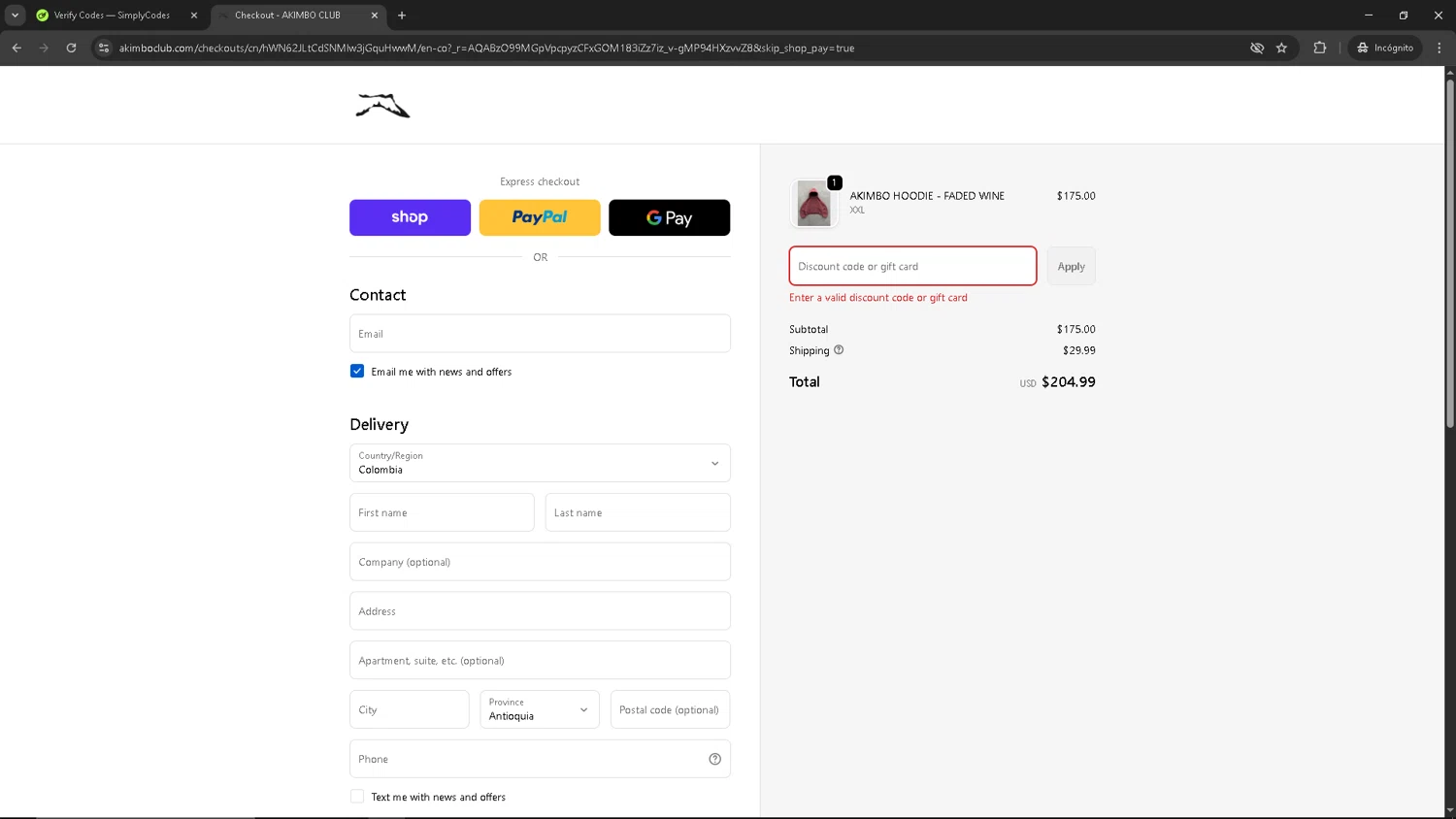Click the phone field help question icon
Screen dimensions: 1456x819
714,759
